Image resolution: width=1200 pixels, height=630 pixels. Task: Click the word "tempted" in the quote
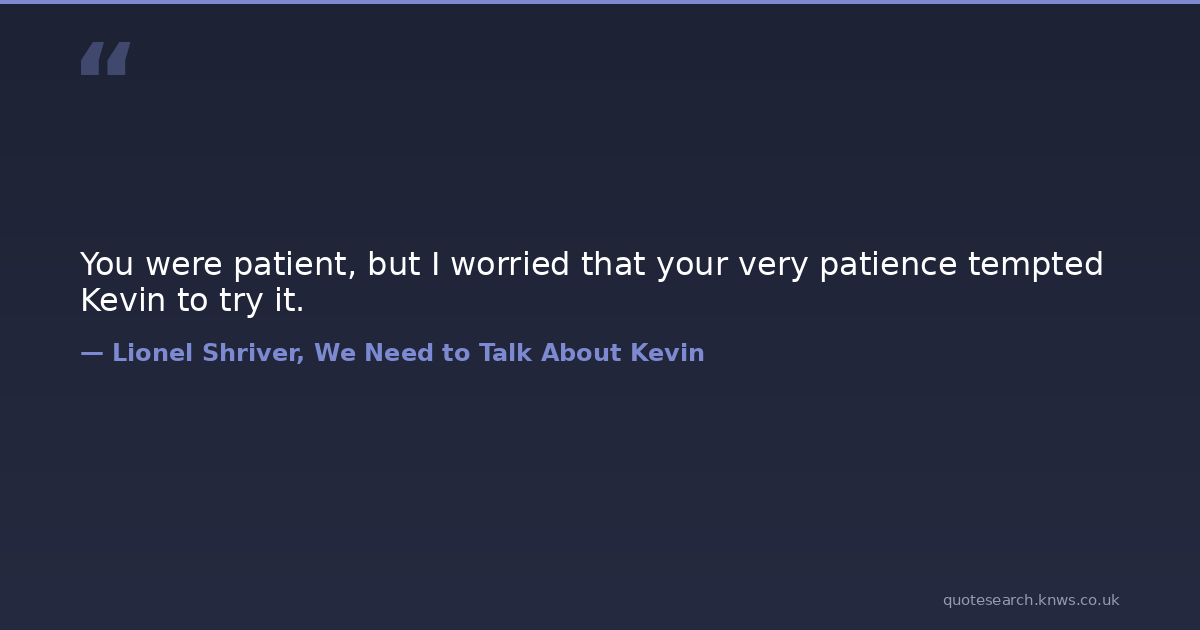tap(1035, 265)
